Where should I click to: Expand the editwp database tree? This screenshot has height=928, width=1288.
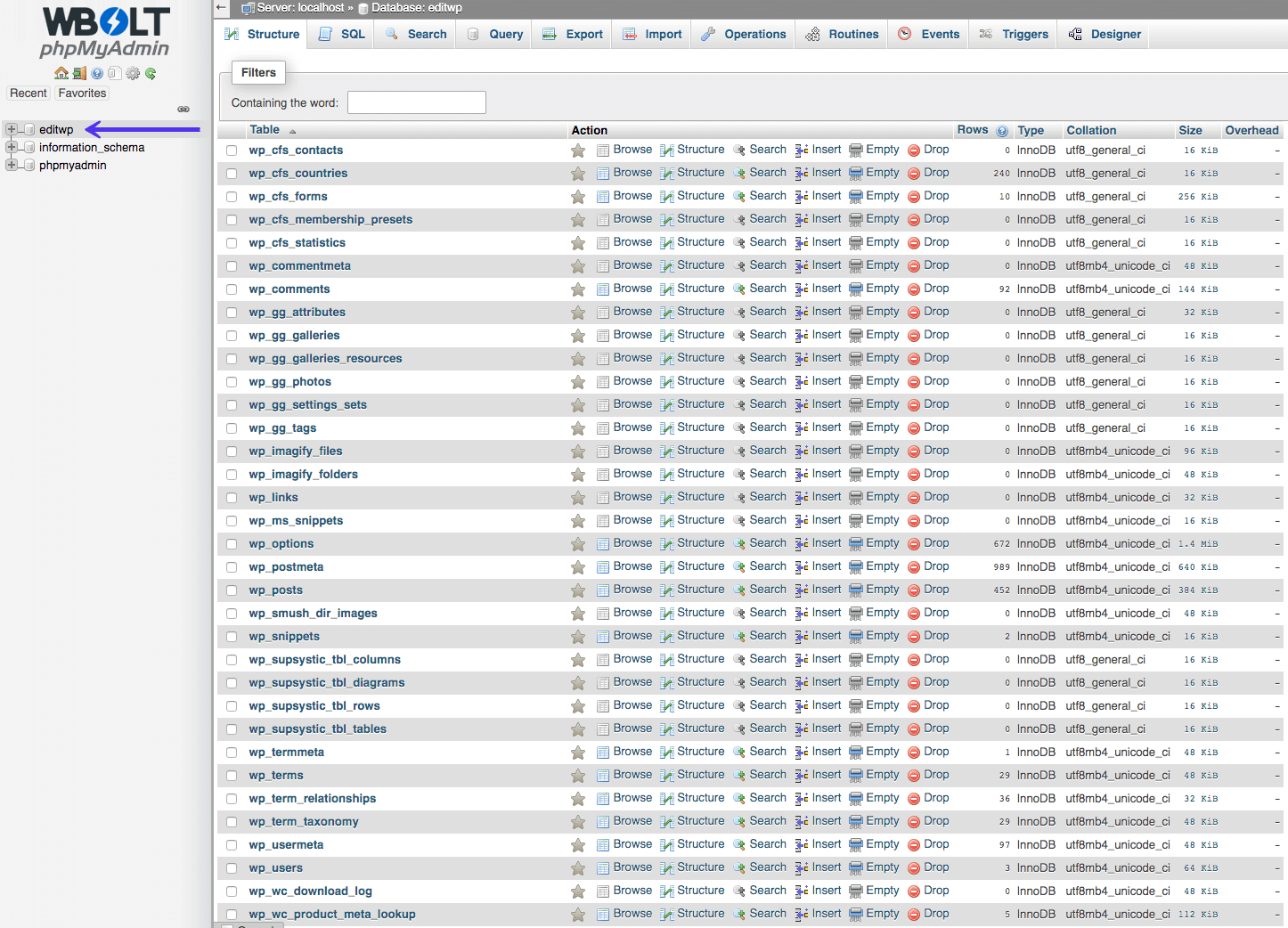click(12, 130)
